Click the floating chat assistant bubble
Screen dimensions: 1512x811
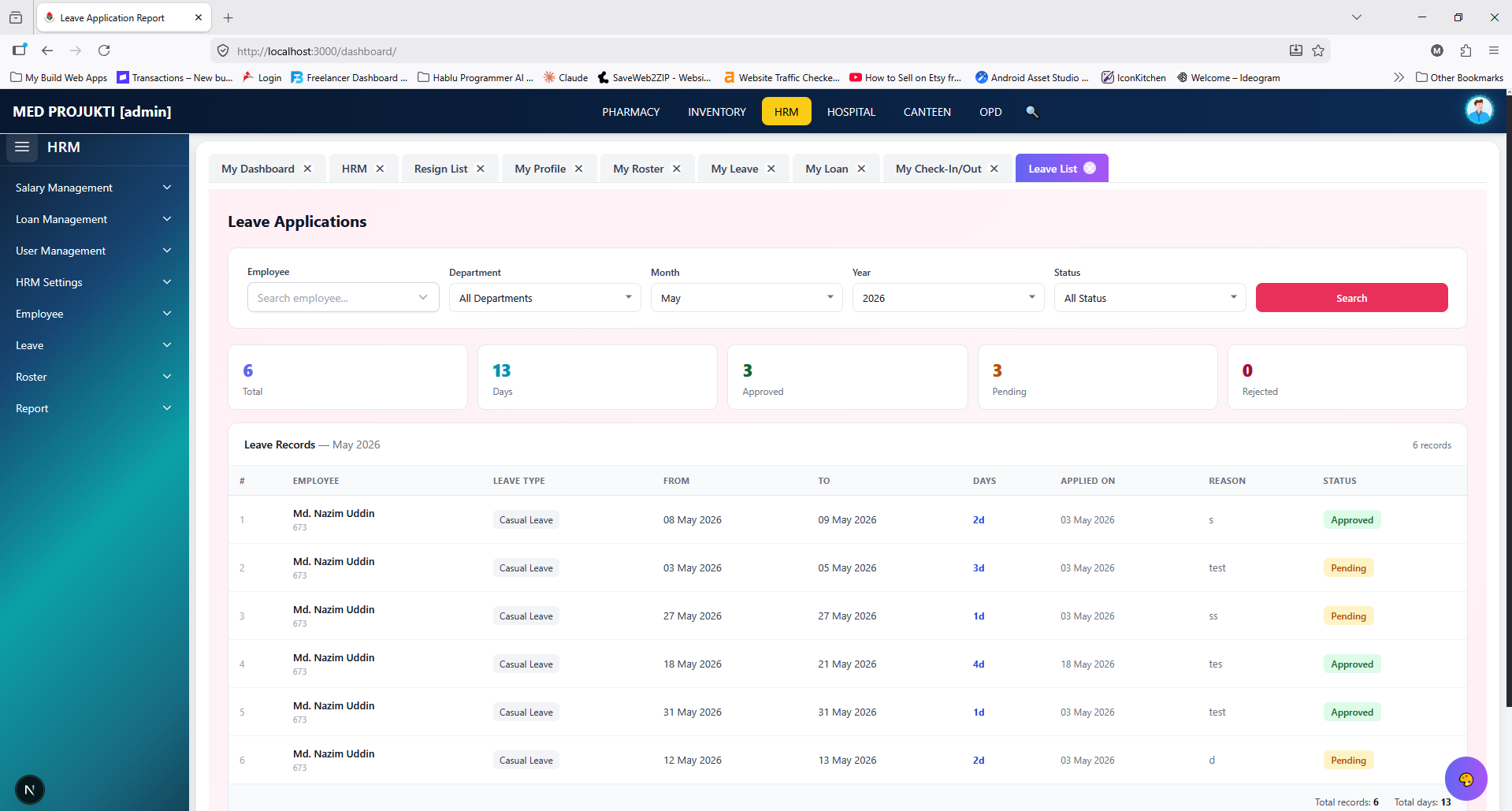(1466, 779)
